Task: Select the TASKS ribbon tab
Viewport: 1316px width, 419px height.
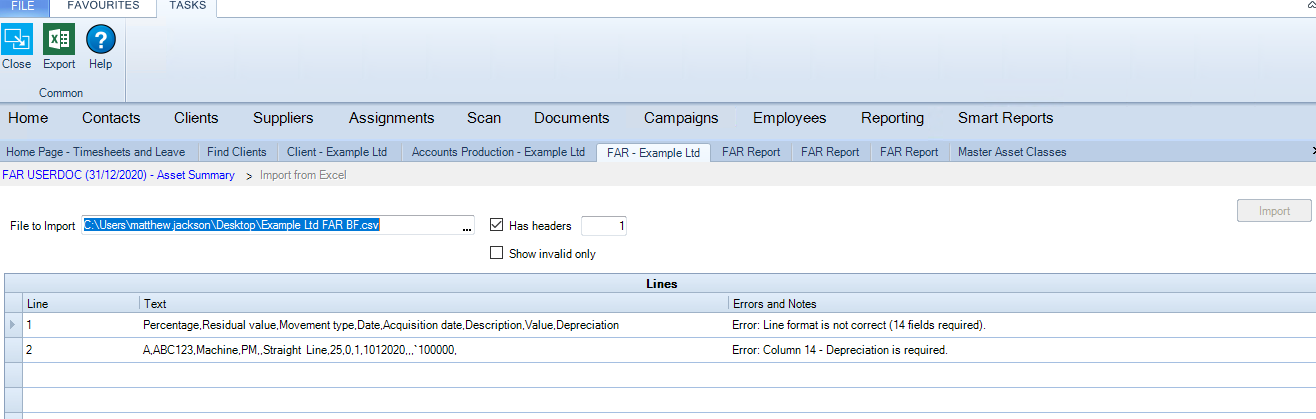Action: [x=187, y=6]
